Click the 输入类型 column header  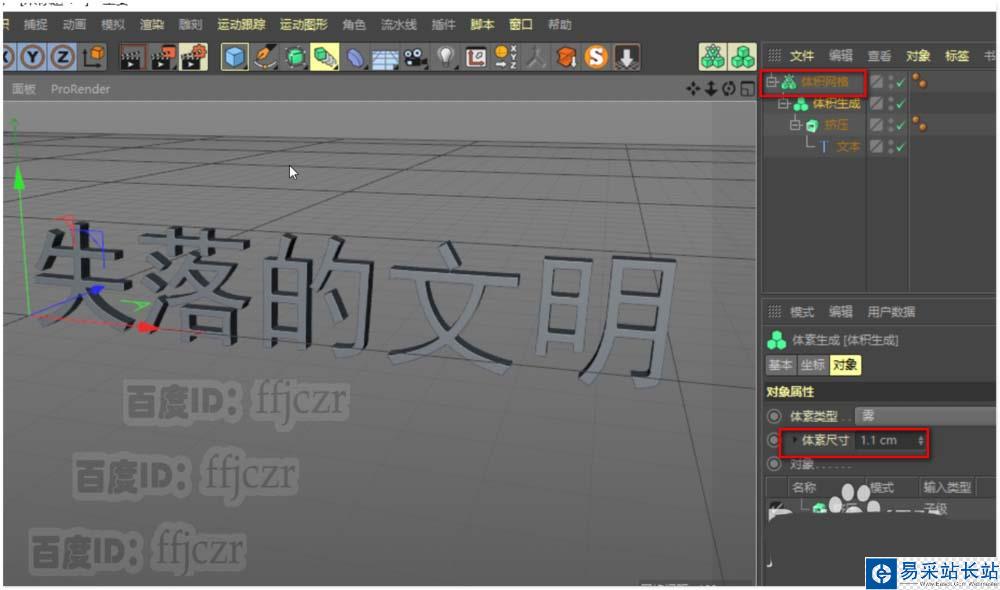pyautogui.click(x=947, y=488)
